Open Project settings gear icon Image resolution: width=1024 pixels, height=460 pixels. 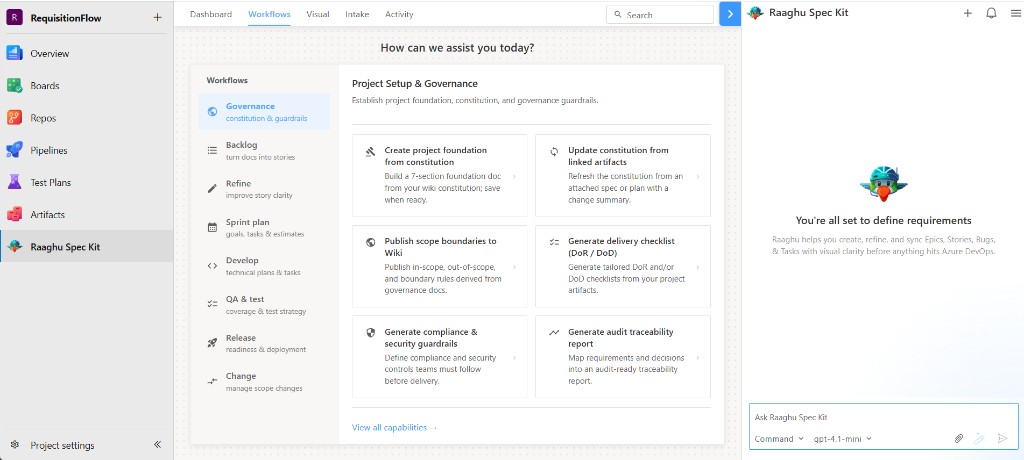(15, 445)
